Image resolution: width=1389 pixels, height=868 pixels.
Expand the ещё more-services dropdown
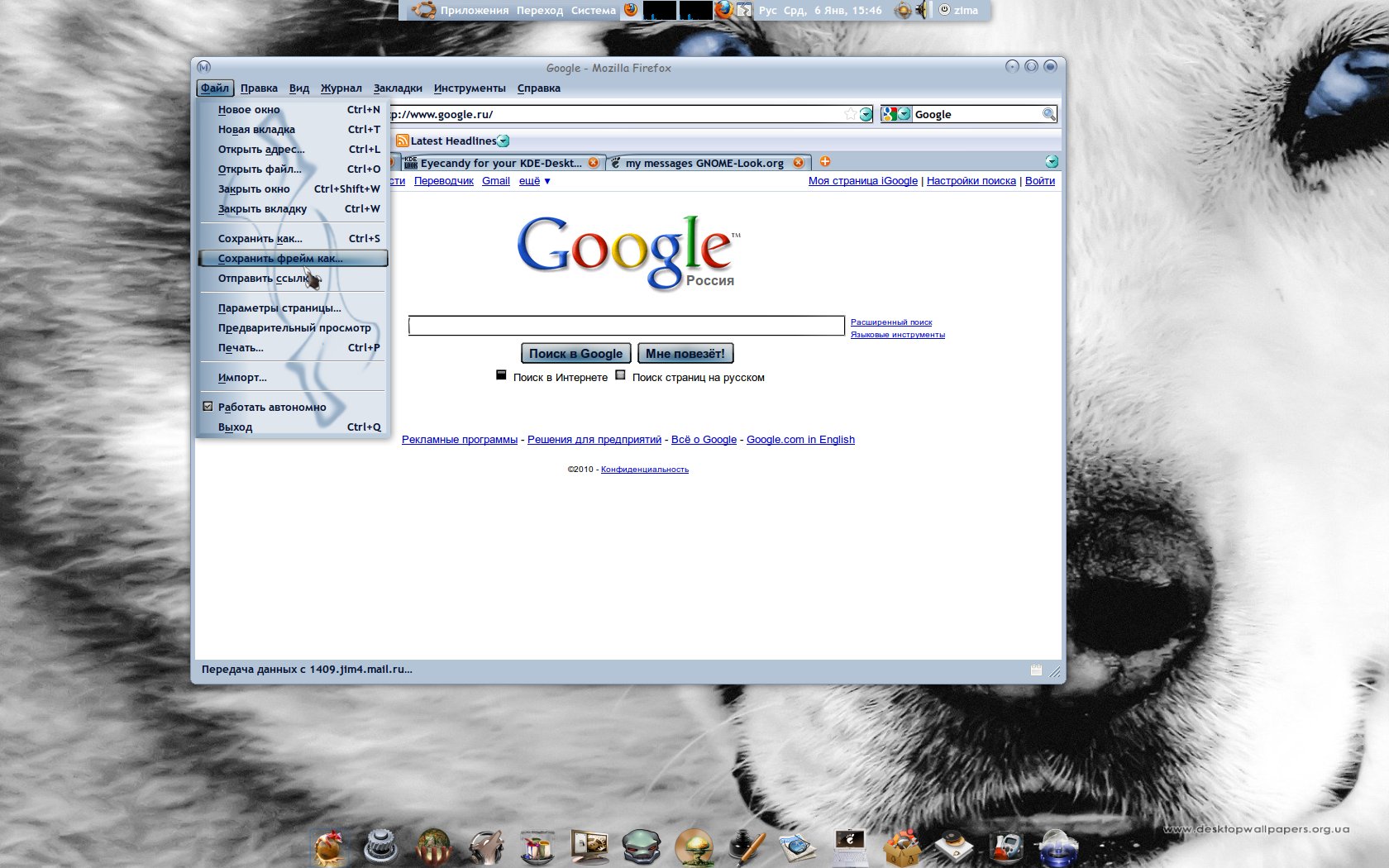tap(534, 181)
